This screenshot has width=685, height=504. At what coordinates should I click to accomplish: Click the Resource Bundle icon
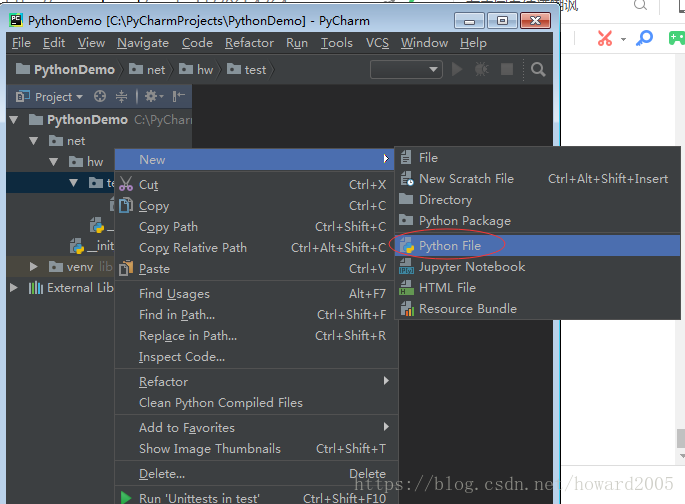point(407,308)
